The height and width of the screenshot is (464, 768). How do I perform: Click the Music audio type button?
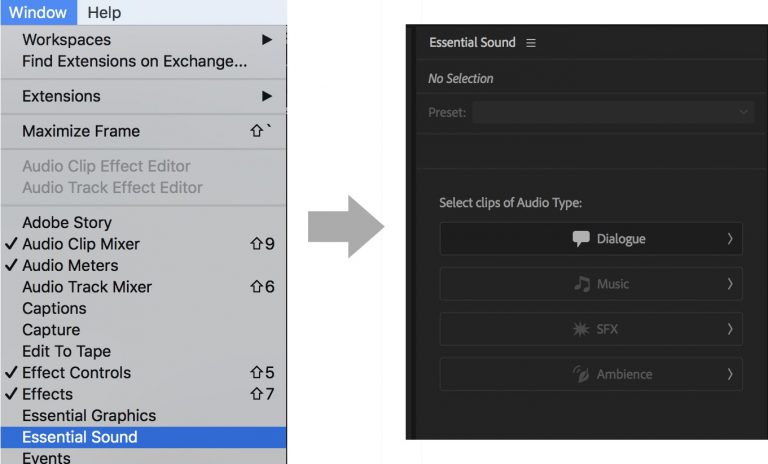[x=591, y=284]
